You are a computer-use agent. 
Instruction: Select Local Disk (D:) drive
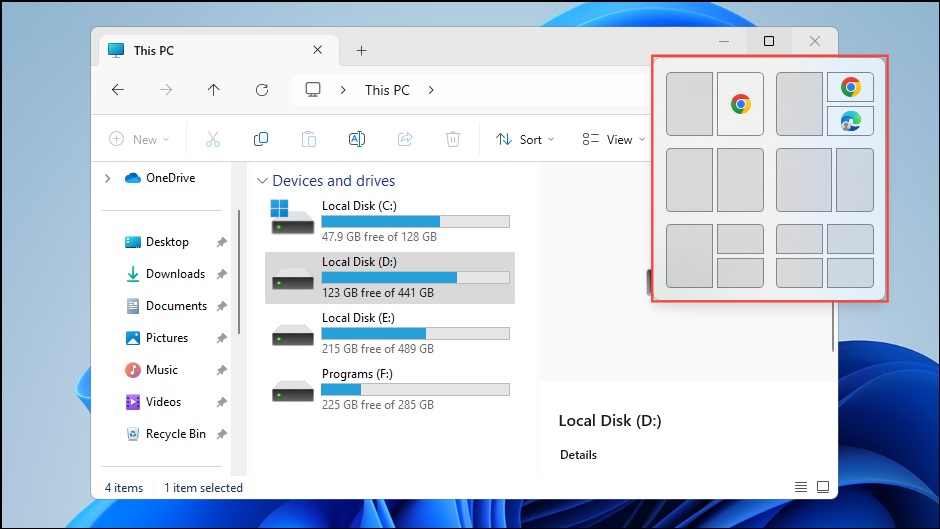(390, 278)
